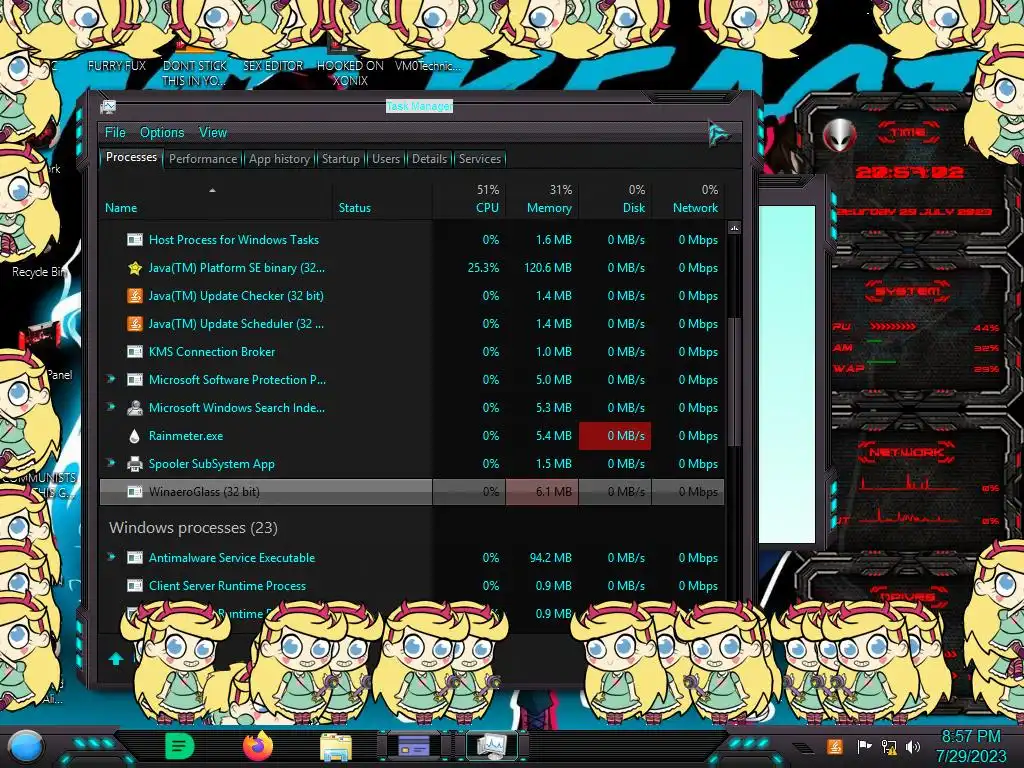
Task: Click the Task Manager title bar icon
Action: point(108,106)
